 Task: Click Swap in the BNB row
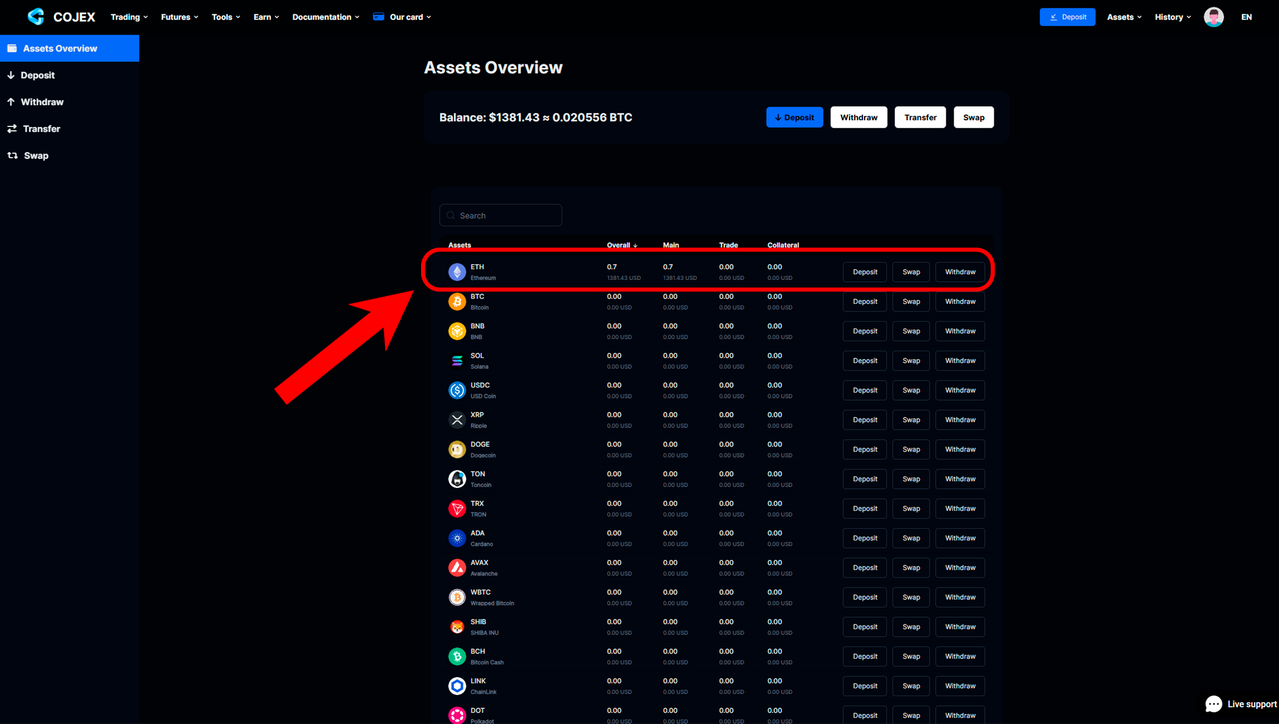[x=911, y=331]
